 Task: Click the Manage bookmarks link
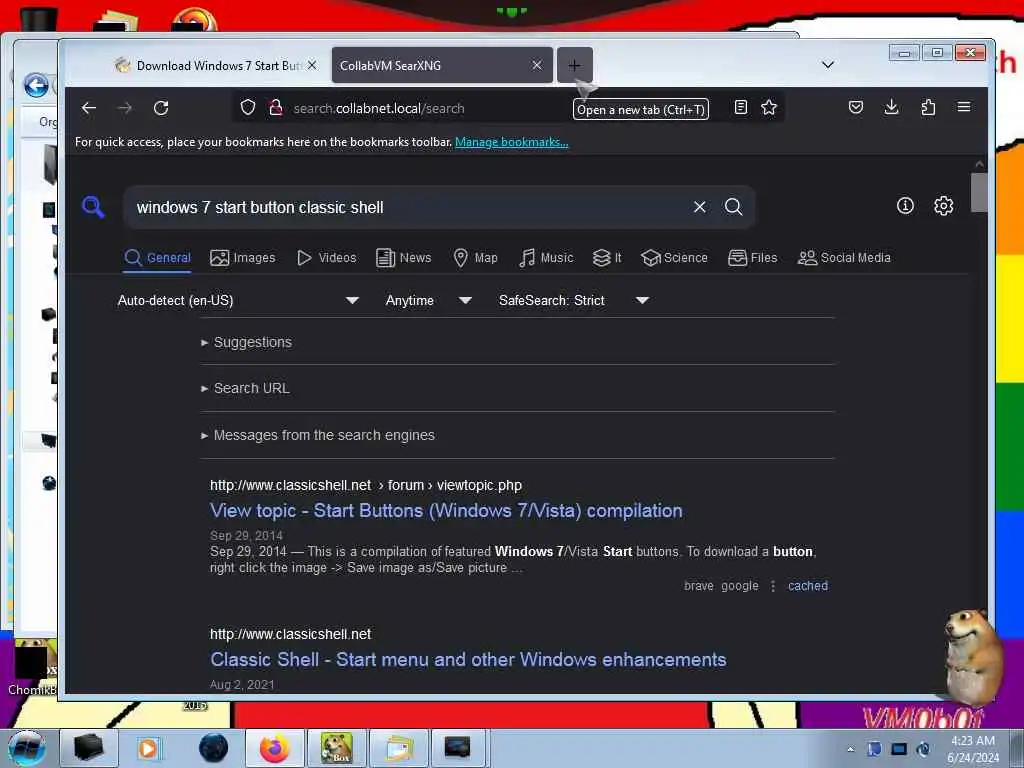(x=511, y=142)
